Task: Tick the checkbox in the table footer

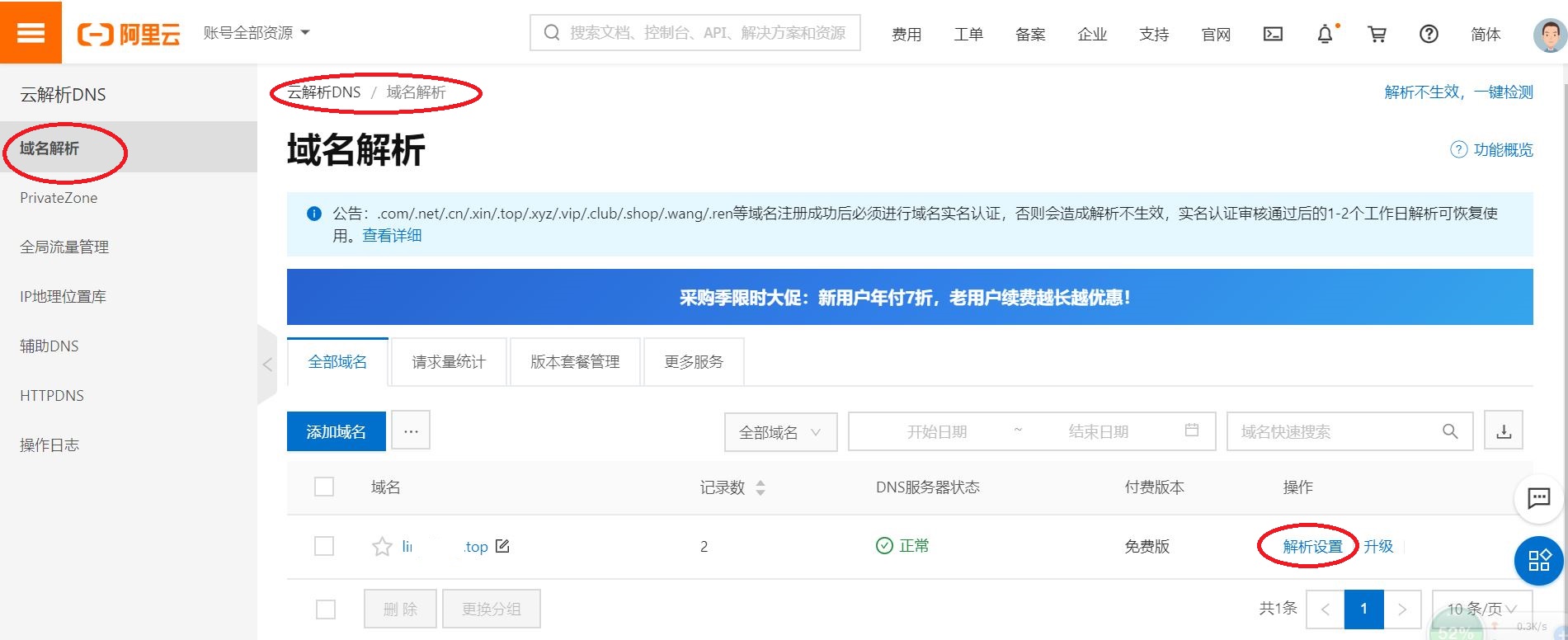Action: [x=326, y=609]
